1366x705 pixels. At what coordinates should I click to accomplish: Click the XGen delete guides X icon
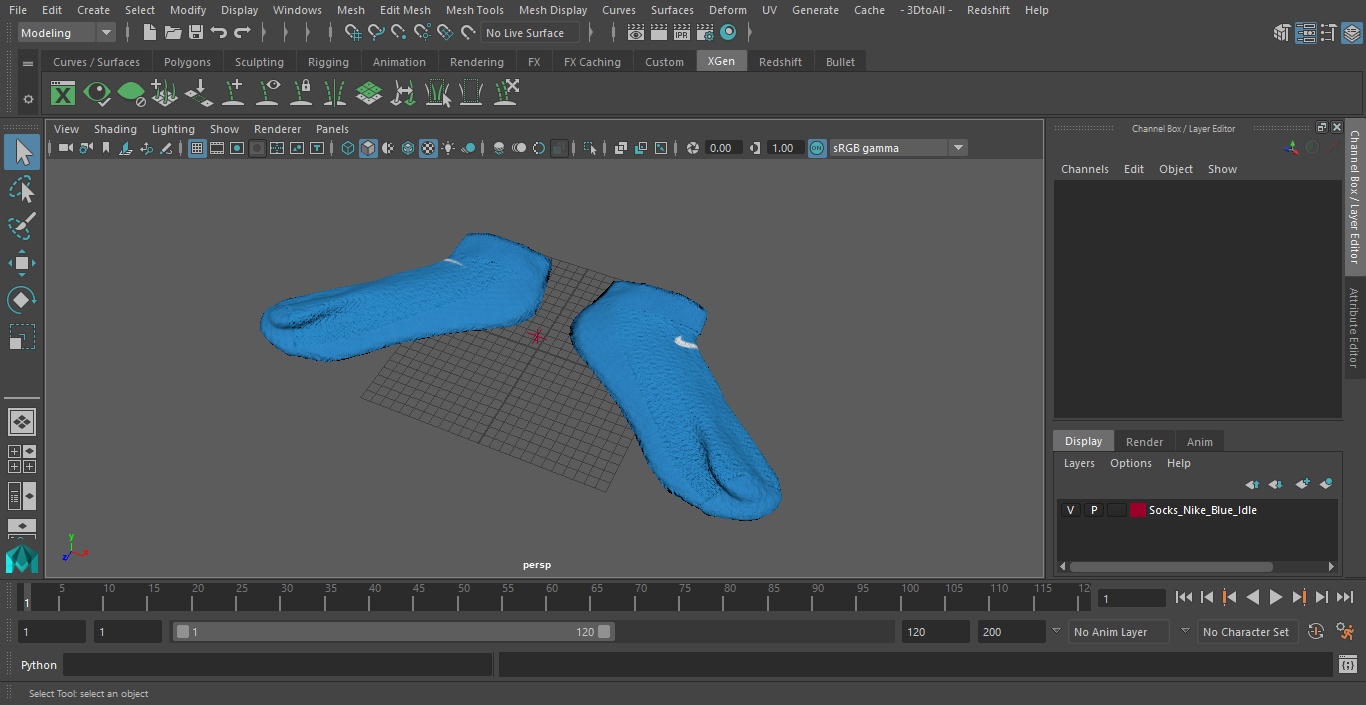506,94
